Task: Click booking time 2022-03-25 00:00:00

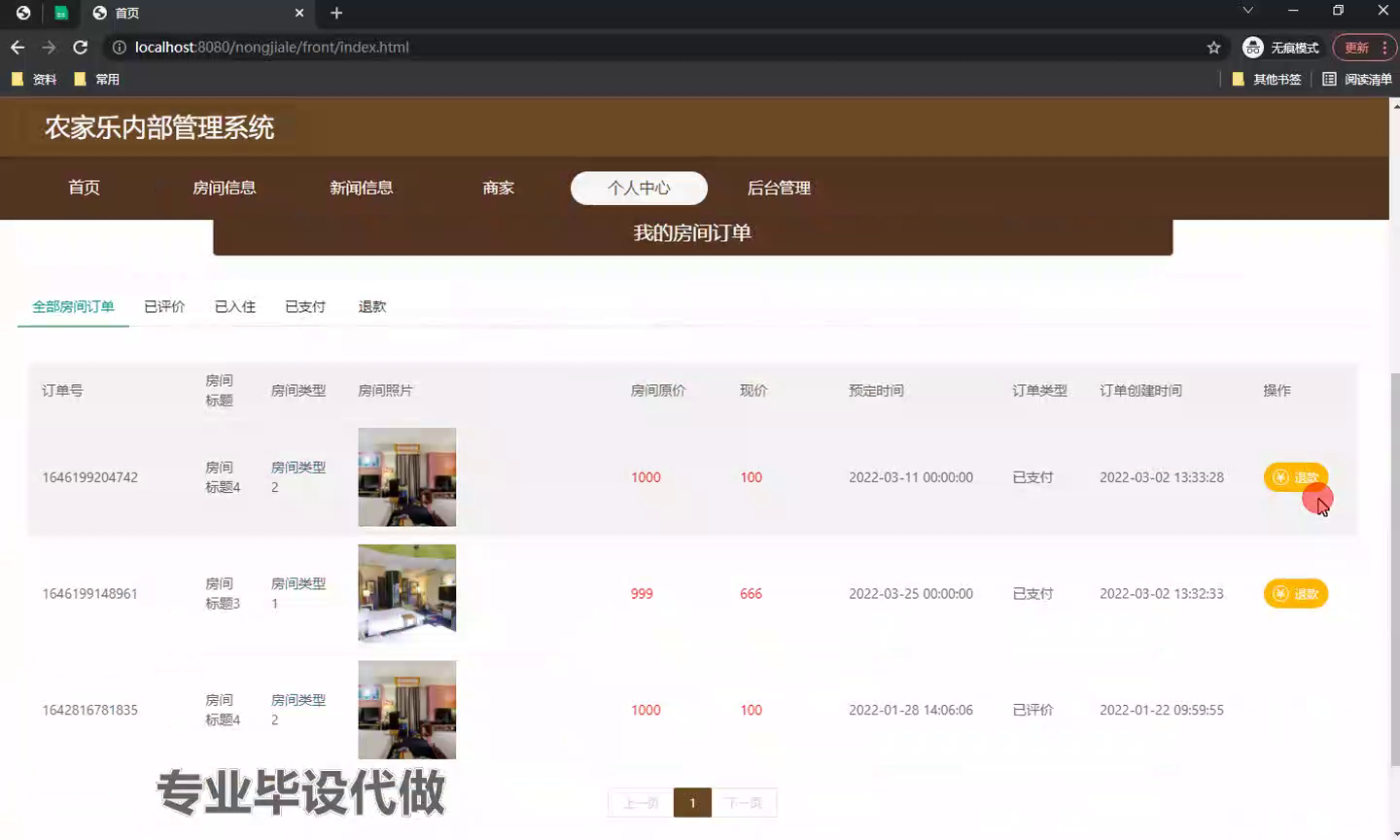Action: pyautogui.click(x=911, y=593)
